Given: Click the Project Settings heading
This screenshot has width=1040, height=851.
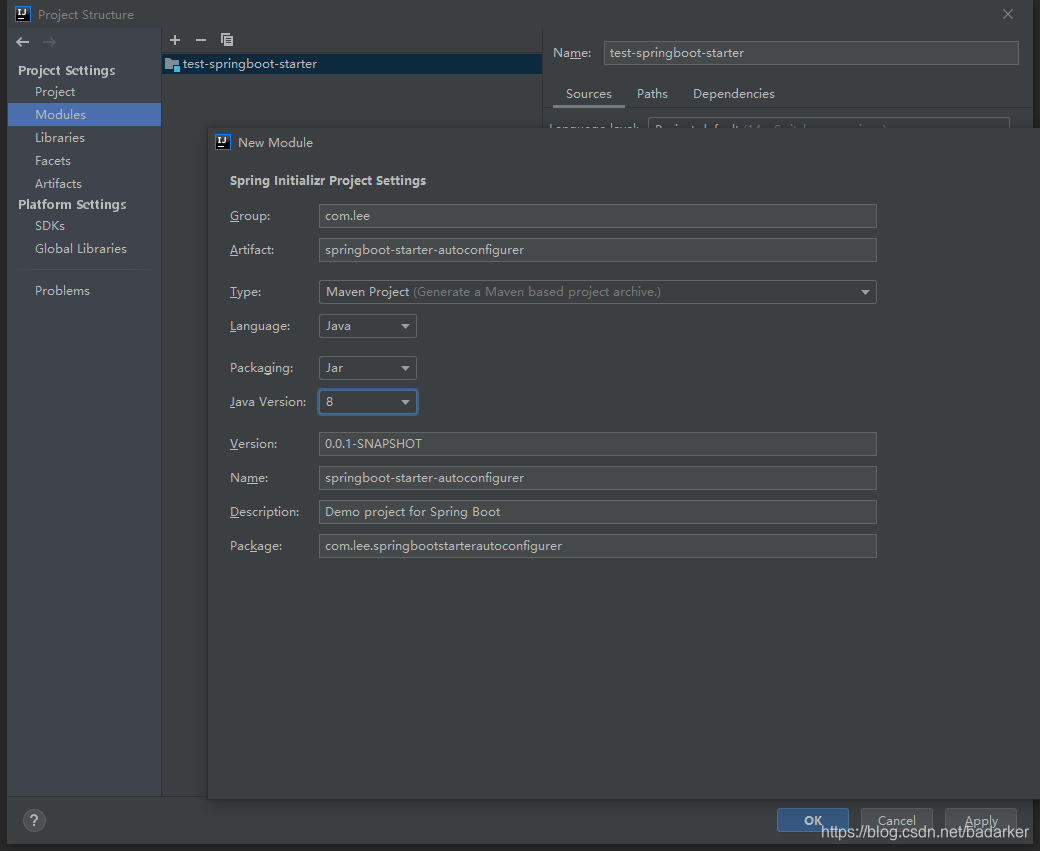Looking at the screenshot, I should [x=66, y=70].
